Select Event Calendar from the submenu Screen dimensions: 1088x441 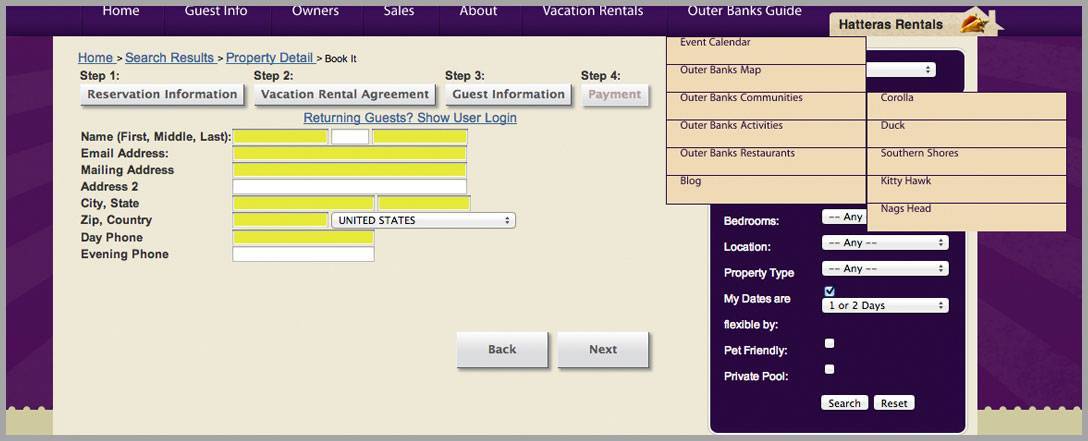[x=766, y=51]
